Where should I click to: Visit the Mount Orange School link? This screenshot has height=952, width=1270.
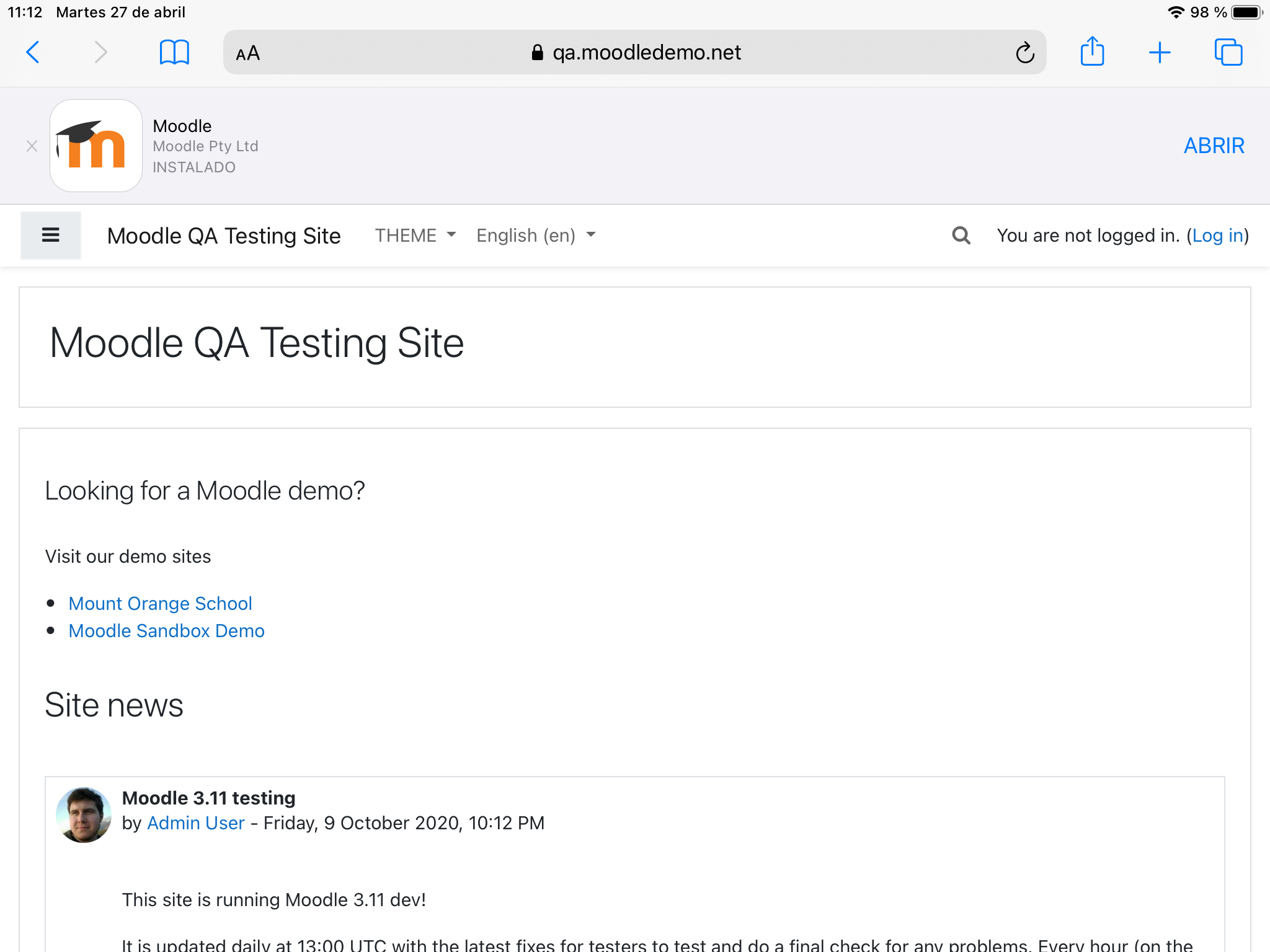[x=160, y=603]
